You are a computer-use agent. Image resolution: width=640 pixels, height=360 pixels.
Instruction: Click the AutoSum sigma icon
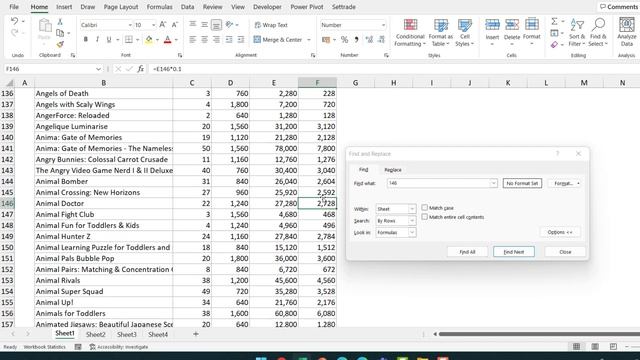pos(554,21)
